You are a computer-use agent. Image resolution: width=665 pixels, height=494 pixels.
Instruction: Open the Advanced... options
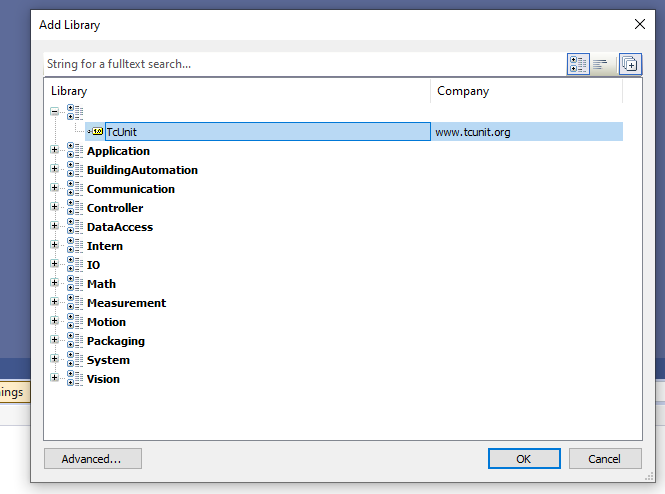[93, 459]
